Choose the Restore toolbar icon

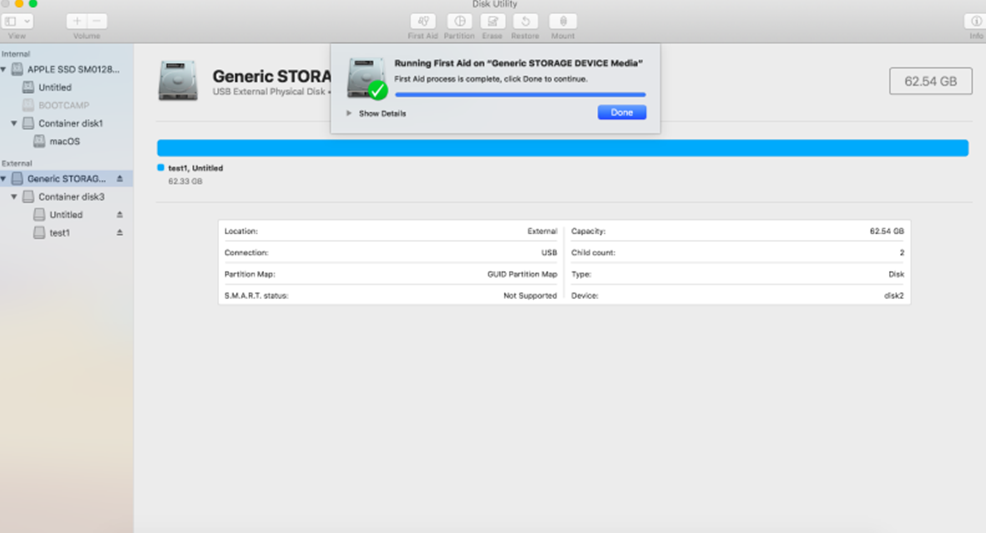(525, 21)
